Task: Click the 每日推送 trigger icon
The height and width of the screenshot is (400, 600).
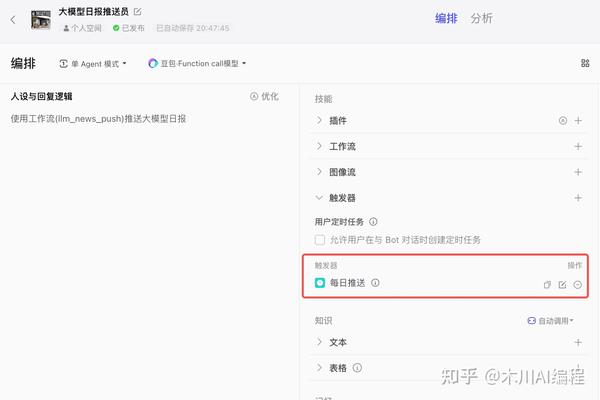Action: 320,283
